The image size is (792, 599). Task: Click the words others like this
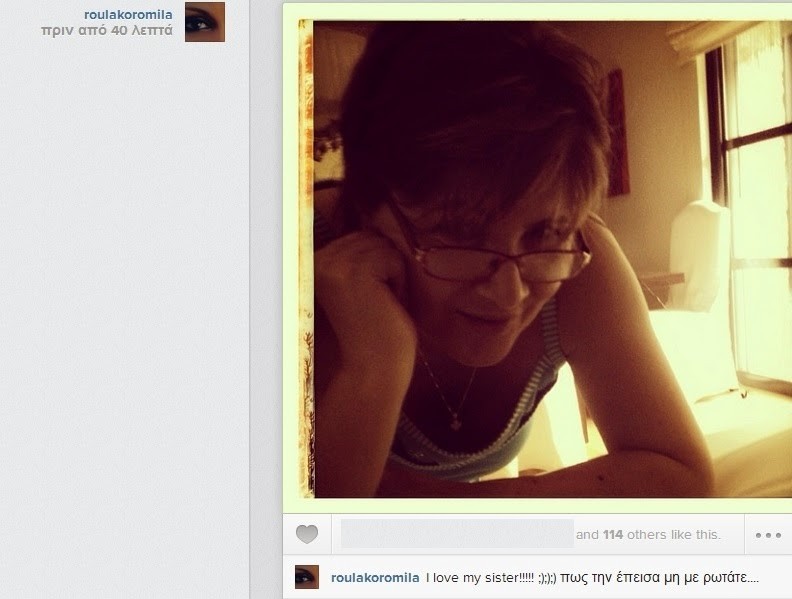674,534
